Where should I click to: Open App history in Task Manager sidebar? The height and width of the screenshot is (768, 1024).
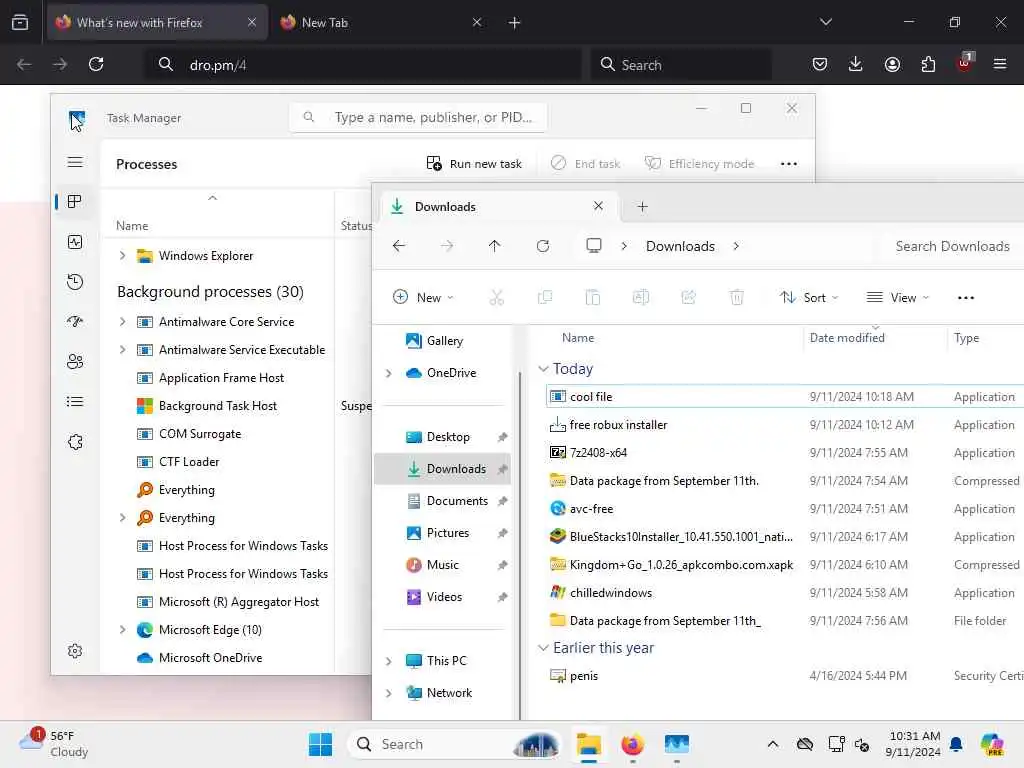pyautogui.click(x=75, y=281)
